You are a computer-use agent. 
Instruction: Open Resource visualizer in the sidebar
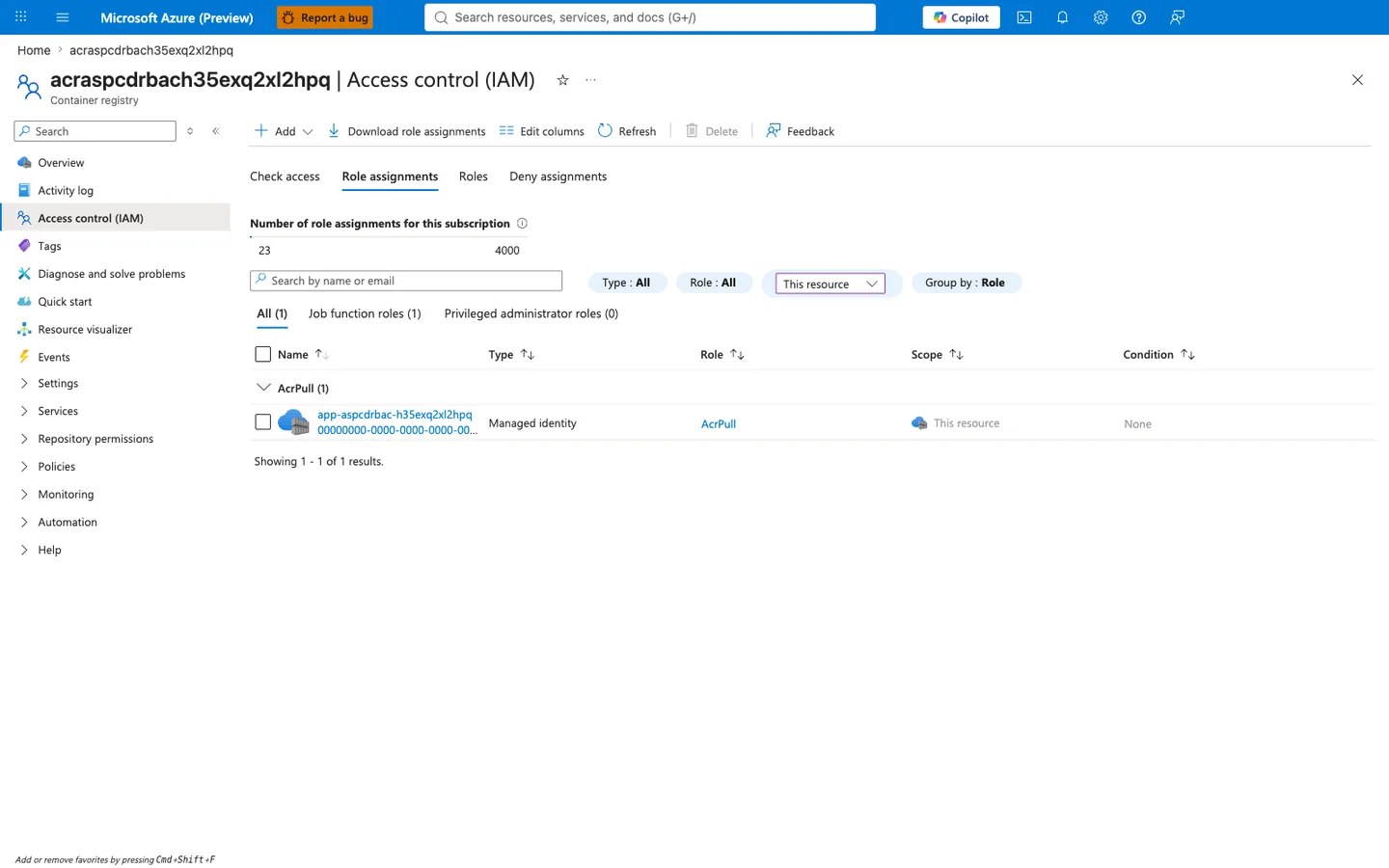tap(116, 330)
